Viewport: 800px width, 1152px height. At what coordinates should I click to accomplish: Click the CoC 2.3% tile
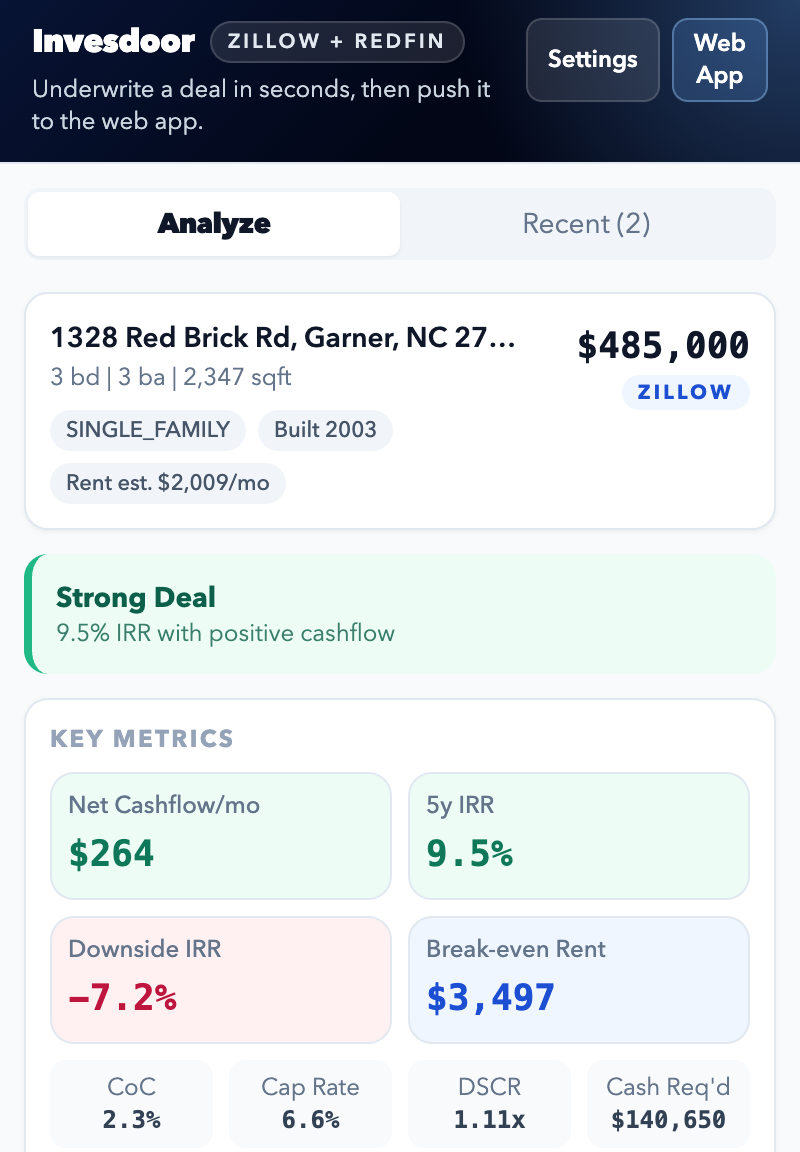[x=132, y=1103]
